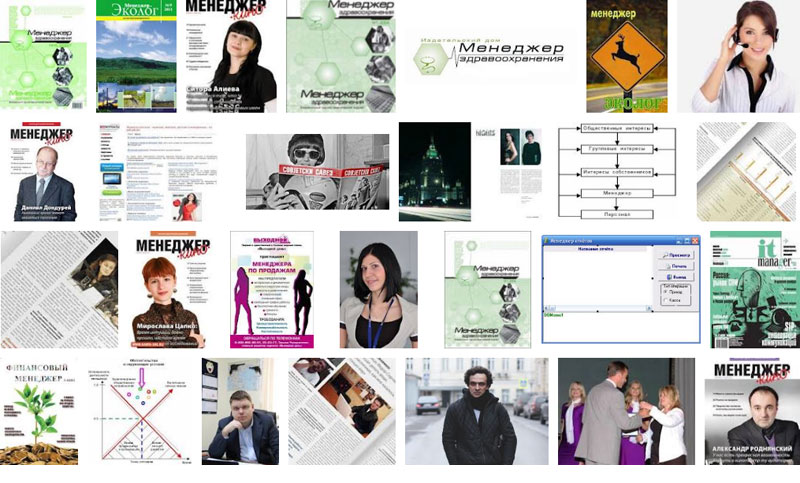Open the small green Менеджер здравоохранения cover in top-left
The image size is (800, 483).
coord(43,55)
